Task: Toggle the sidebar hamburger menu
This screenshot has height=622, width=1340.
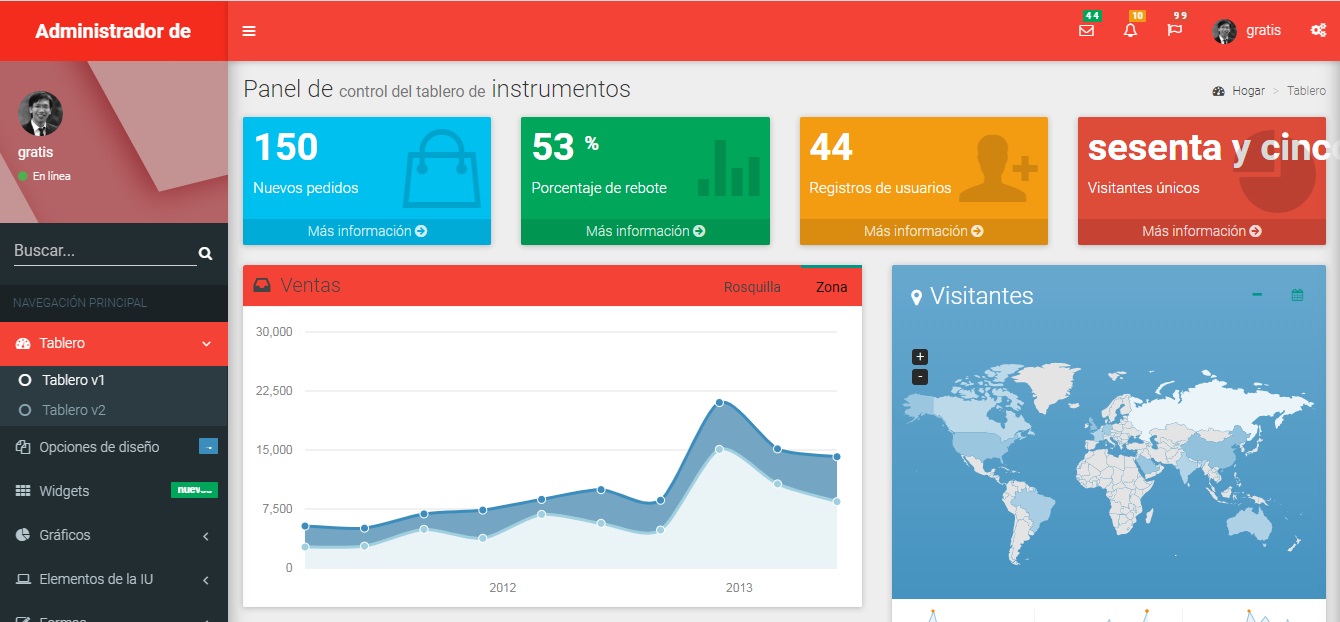Action: [x=249, y=31]
